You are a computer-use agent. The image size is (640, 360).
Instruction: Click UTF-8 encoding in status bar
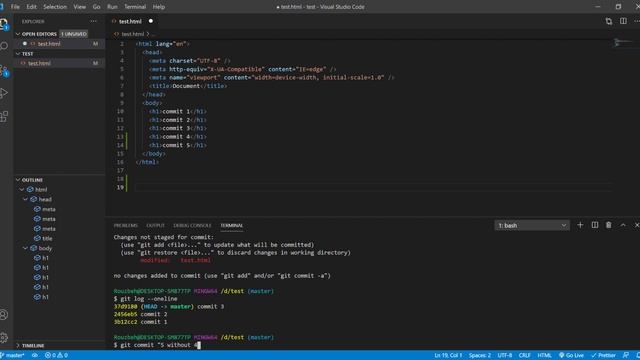pyautogui.click(x=504, y=356)
